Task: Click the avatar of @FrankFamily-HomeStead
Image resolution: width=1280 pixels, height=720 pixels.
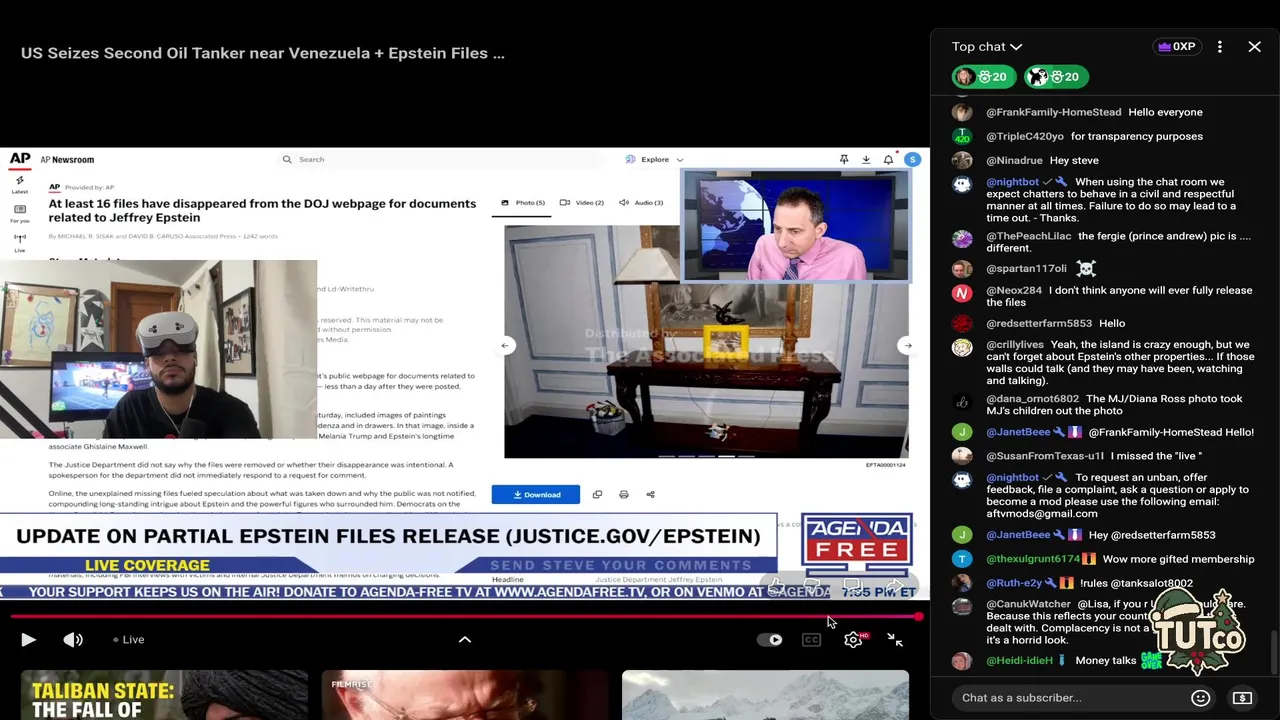Action: coord(962,112)
